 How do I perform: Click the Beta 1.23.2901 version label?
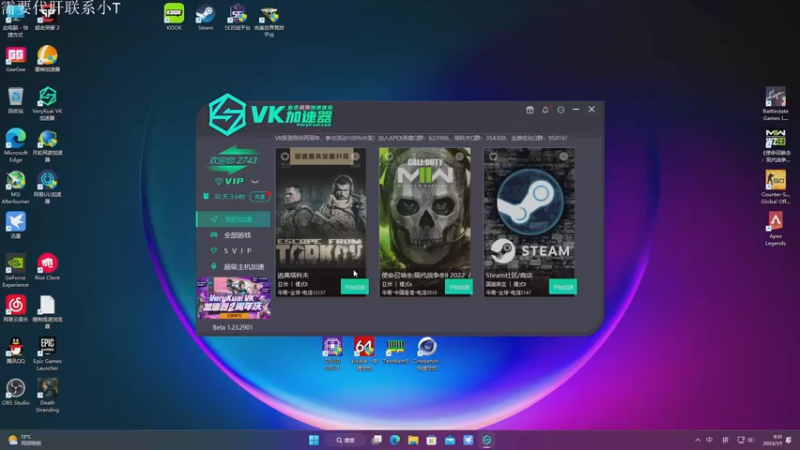pos(233,327)
